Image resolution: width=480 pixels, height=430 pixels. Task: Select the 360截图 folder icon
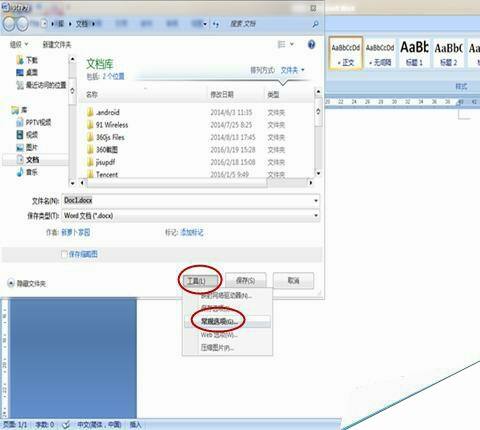tap(90, 150)
